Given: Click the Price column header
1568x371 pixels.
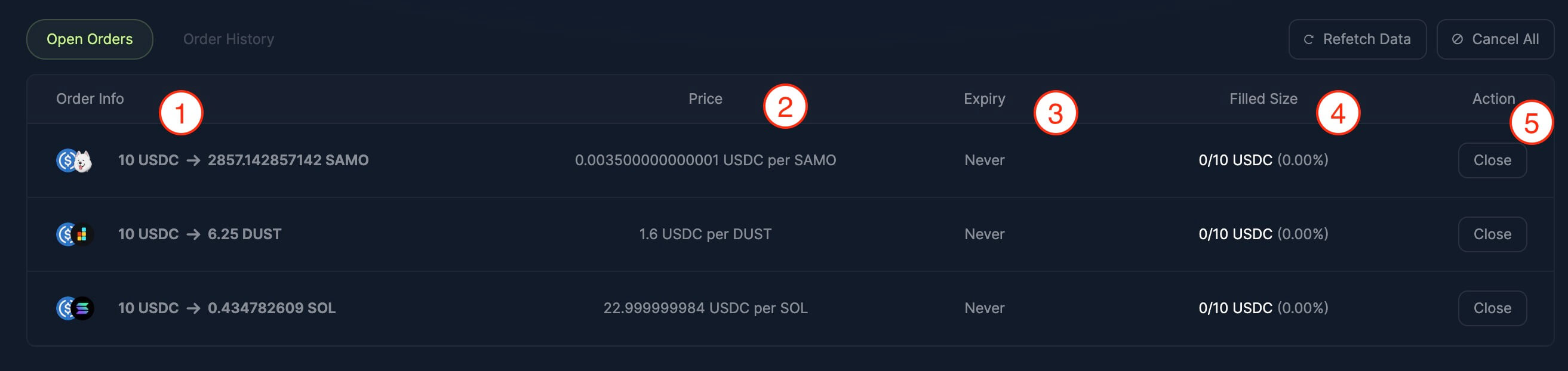Looking at the screenshot, I should click(705, 98).
